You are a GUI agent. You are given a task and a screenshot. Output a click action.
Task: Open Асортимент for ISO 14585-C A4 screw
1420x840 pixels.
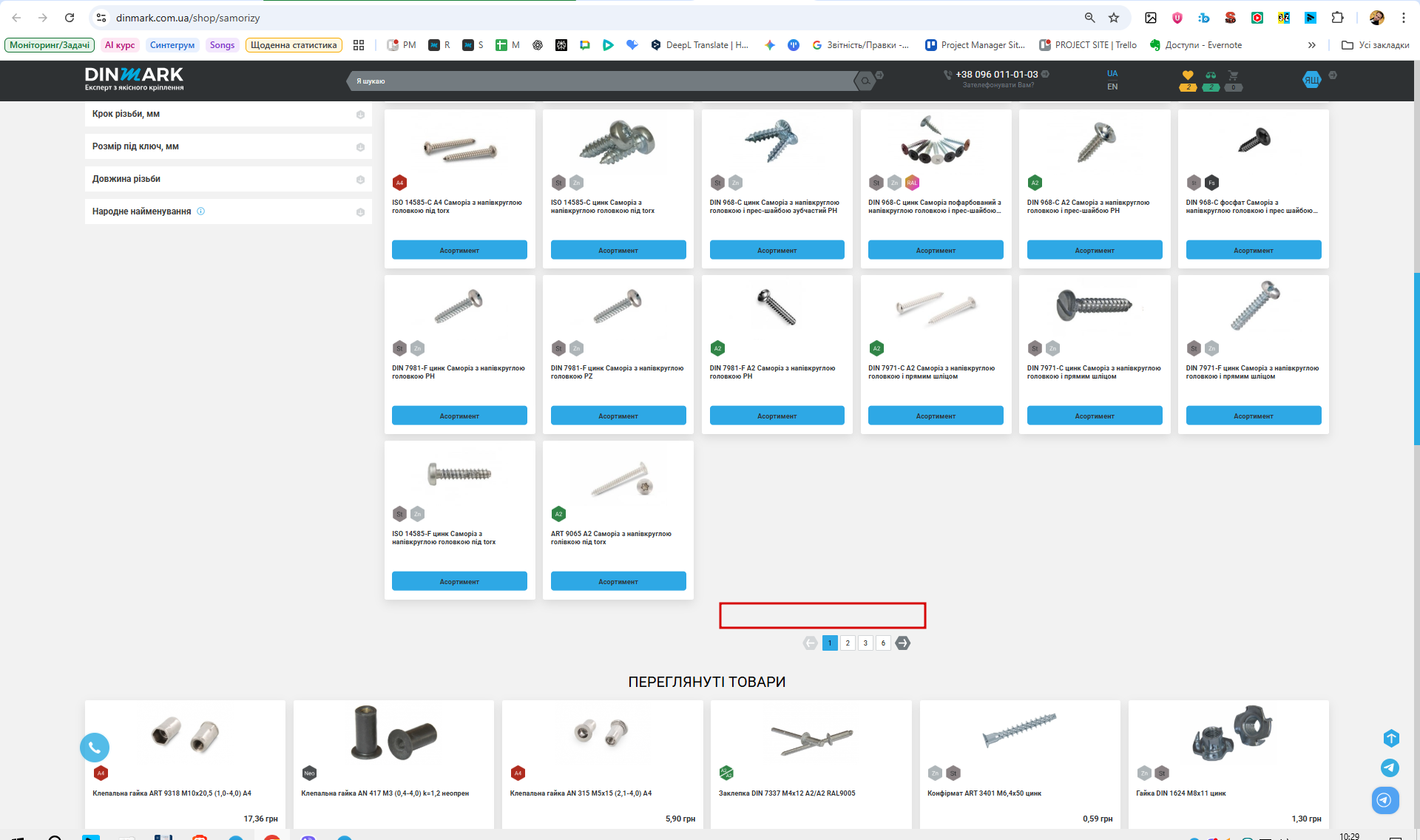coord(459,250)
